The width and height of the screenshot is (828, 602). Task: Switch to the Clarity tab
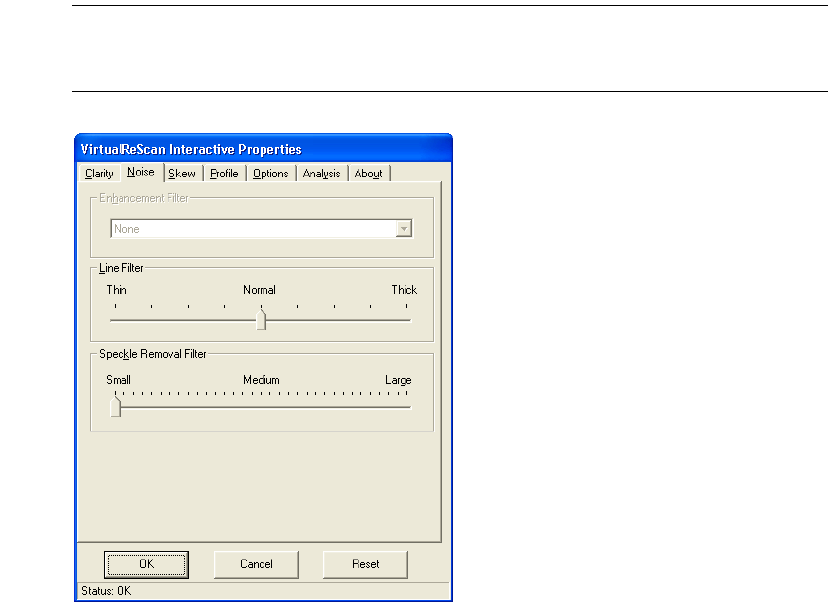point(99,173)
